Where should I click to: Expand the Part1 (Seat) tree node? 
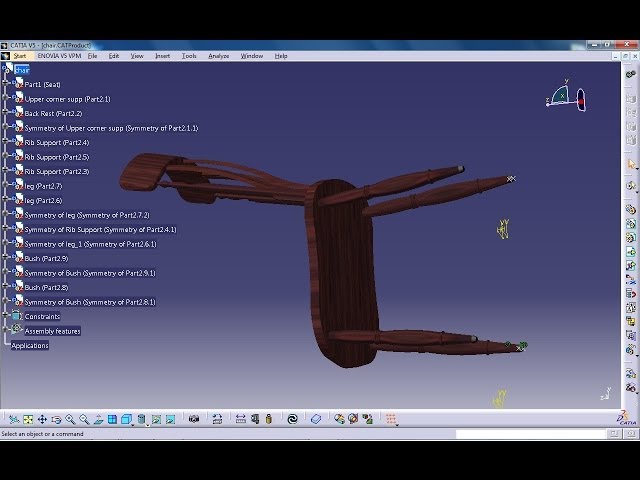click(x=5, y=83)
